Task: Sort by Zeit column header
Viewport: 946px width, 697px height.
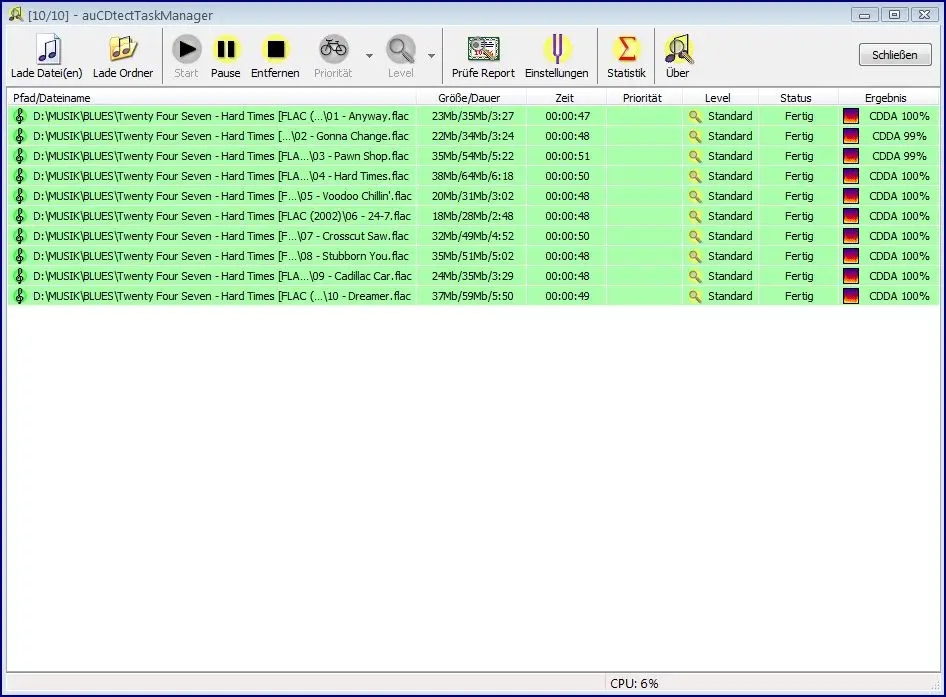Action: coord(566,98)
